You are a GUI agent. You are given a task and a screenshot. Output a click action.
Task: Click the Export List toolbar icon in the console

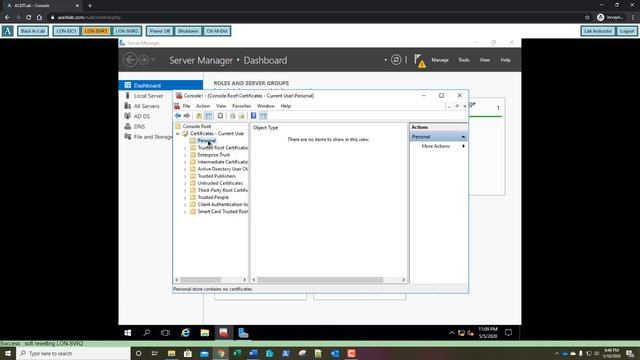click(242, 116)
